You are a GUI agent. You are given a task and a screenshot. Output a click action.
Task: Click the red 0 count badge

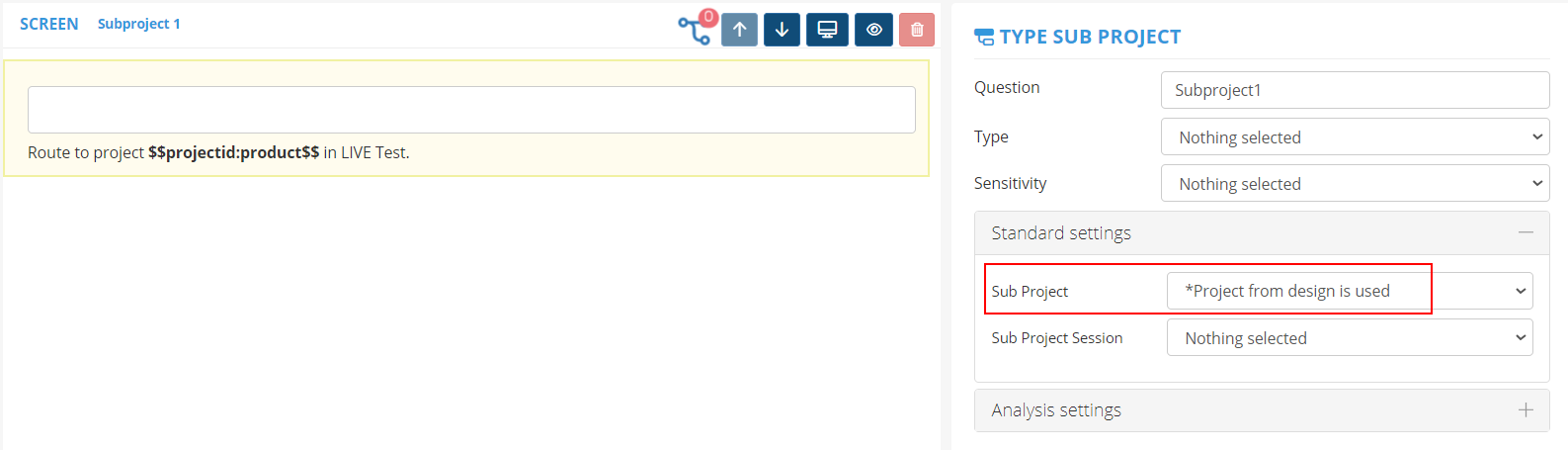click(x=708, y=17)
